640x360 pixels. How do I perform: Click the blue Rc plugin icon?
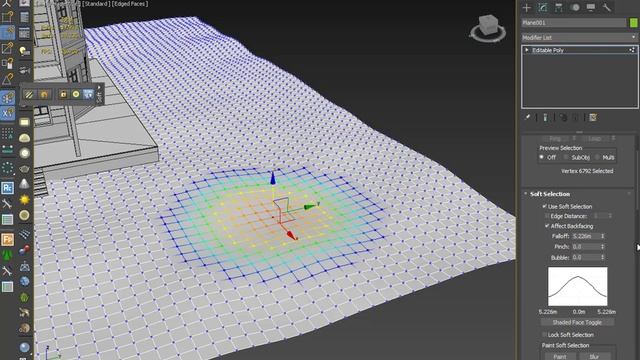click(7, 188)
